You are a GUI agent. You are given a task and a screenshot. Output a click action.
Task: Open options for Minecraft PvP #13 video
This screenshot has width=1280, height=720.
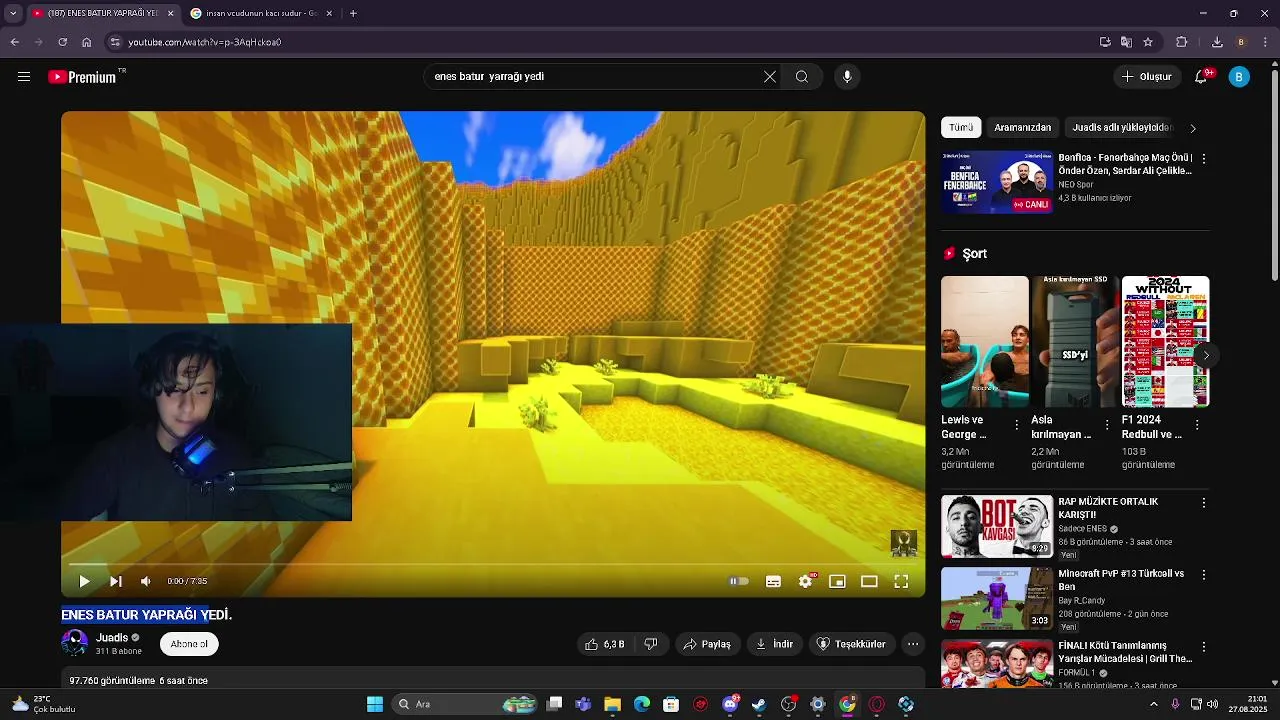click(x=1204, y=575)
